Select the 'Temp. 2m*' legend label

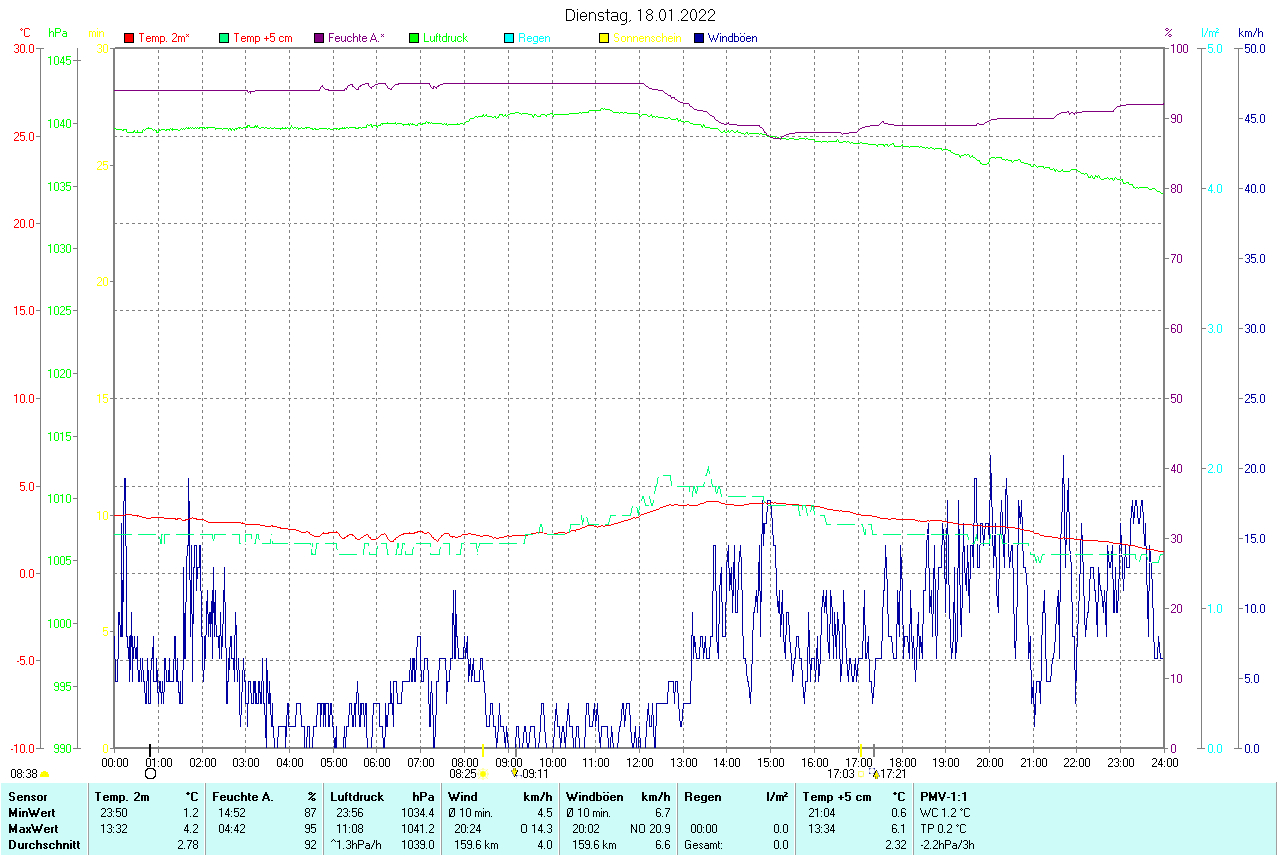point(164,38)
